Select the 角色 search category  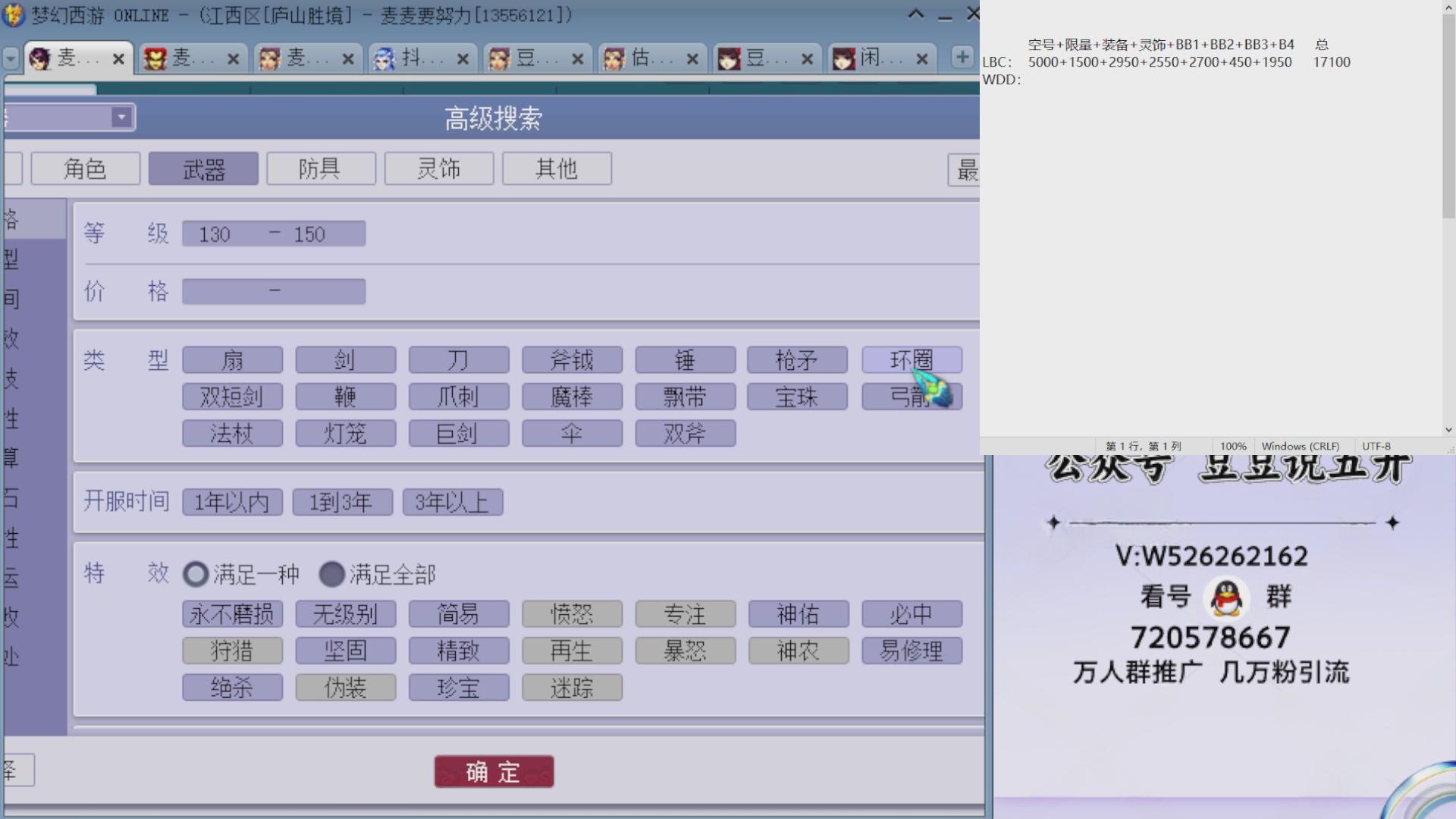(x=86, y=168)
